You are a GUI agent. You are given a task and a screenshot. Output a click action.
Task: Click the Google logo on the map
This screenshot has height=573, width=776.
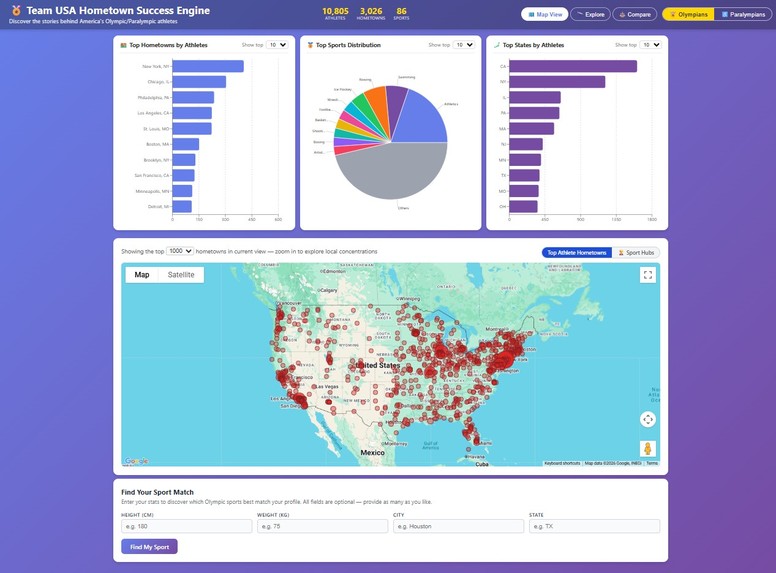pos(137,461)
